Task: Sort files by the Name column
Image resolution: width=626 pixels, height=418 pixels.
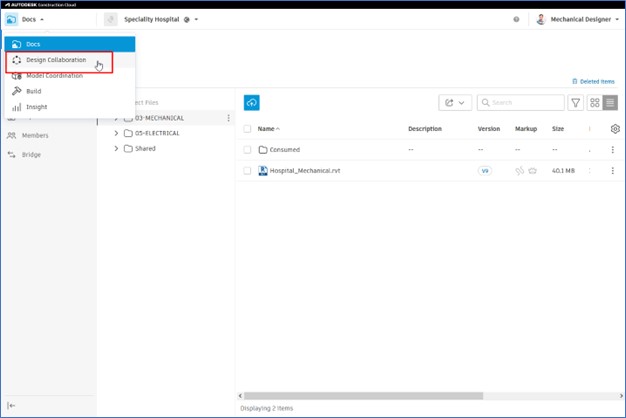Action: (x=269, y=129)
